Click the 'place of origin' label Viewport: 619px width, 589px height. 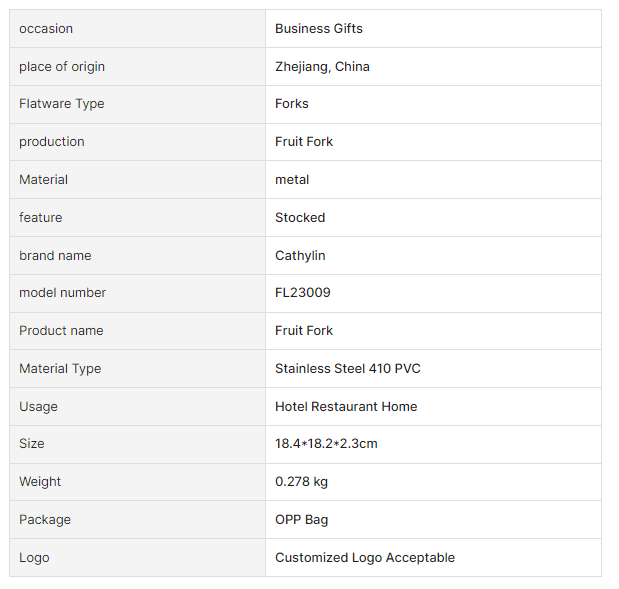coord(62,67)
